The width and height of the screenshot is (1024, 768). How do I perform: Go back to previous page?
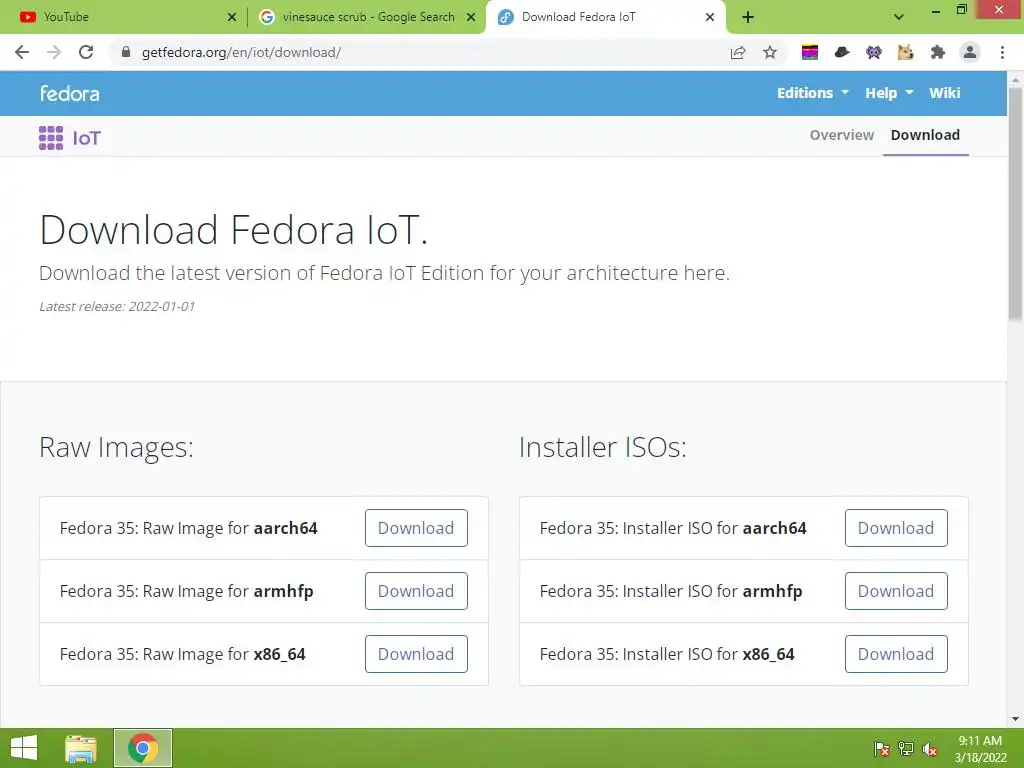pos(22,52)
